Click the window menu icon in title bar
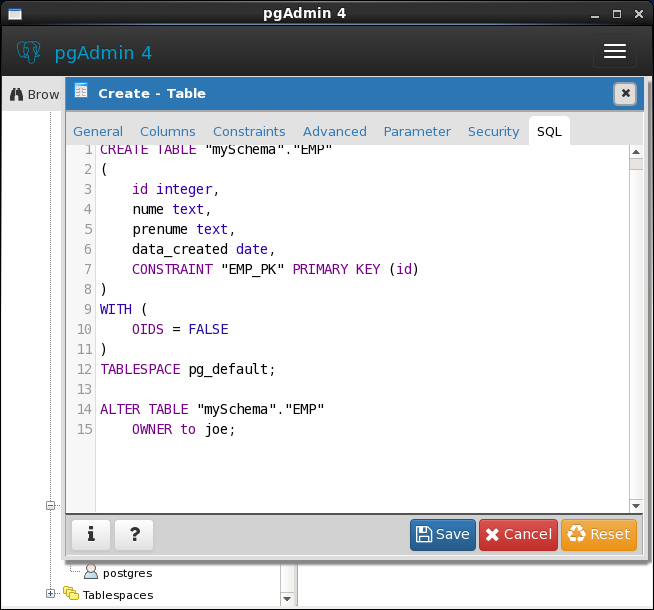Viewport: 654px width, 610px height. pos(15,14)
